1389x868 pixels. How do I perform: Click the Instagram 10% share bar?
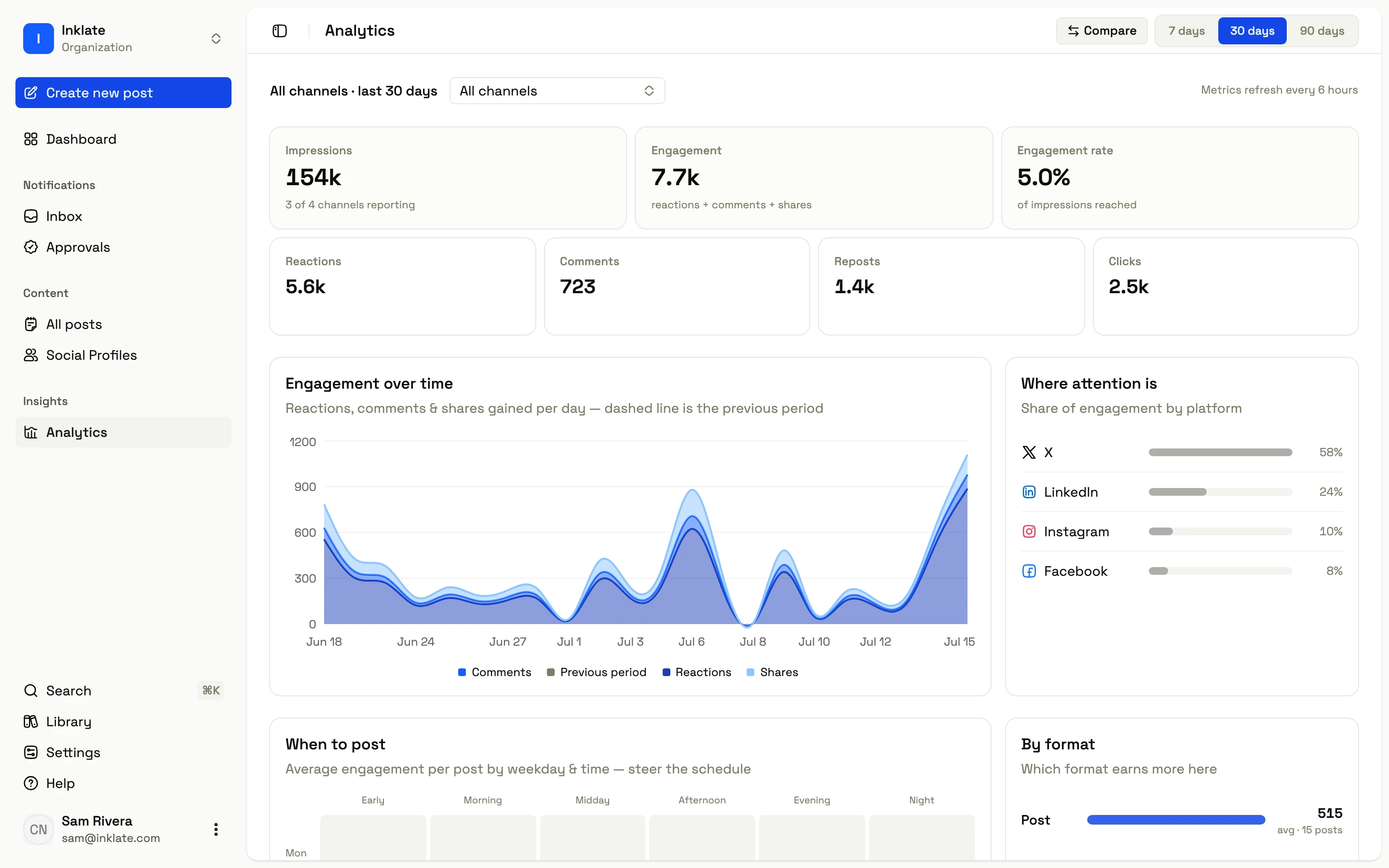coord(1220,531)
